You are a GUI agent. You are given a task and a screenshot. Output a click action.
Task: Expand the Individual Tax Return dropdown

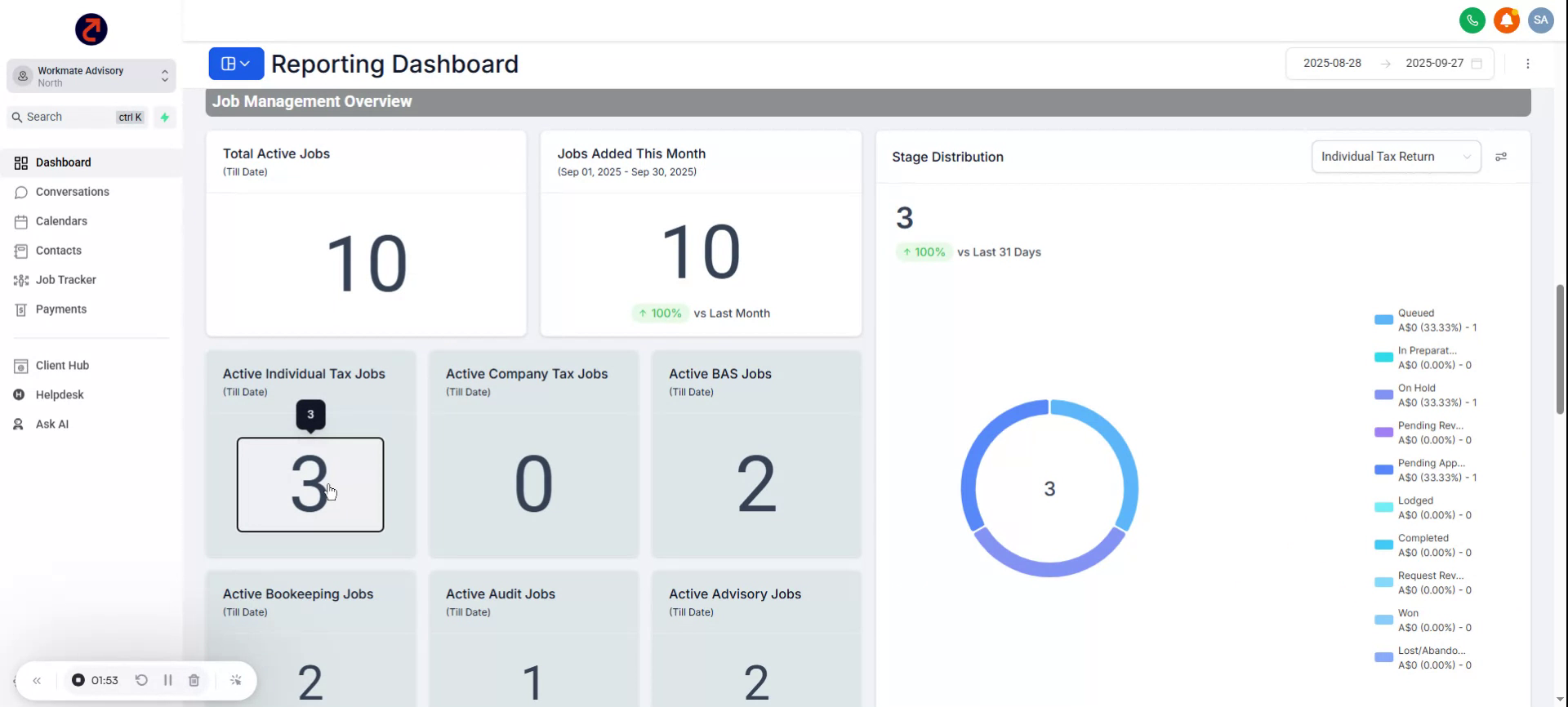[x=1395, y=157]
